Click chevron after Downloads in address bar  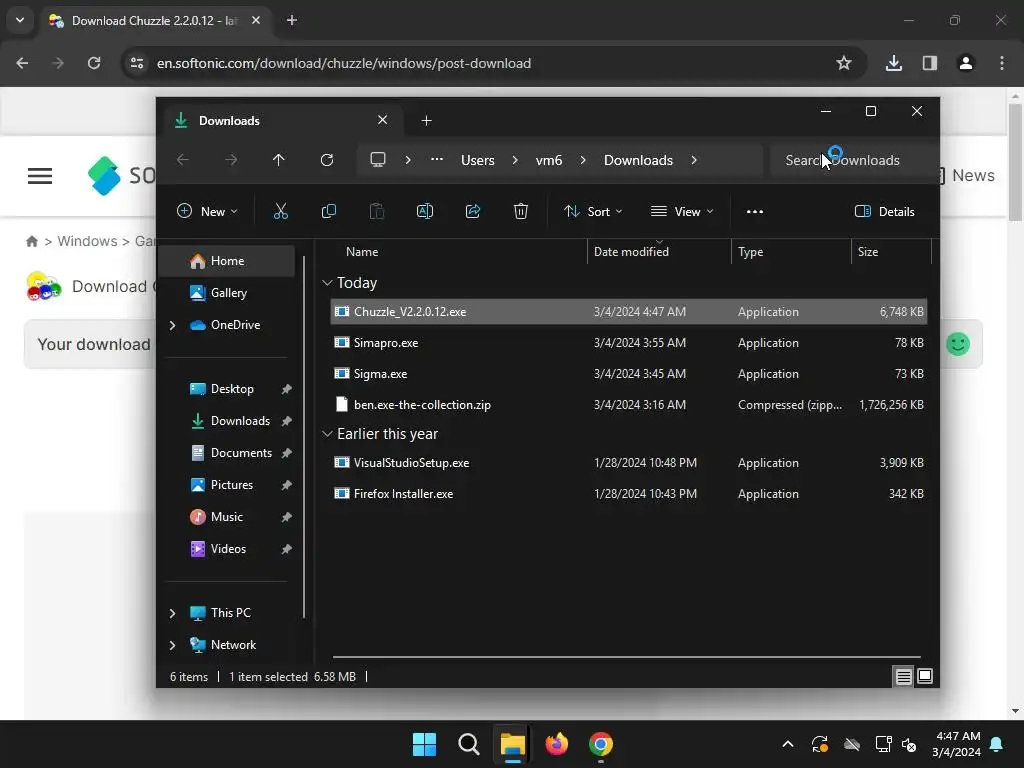point(694,160)
